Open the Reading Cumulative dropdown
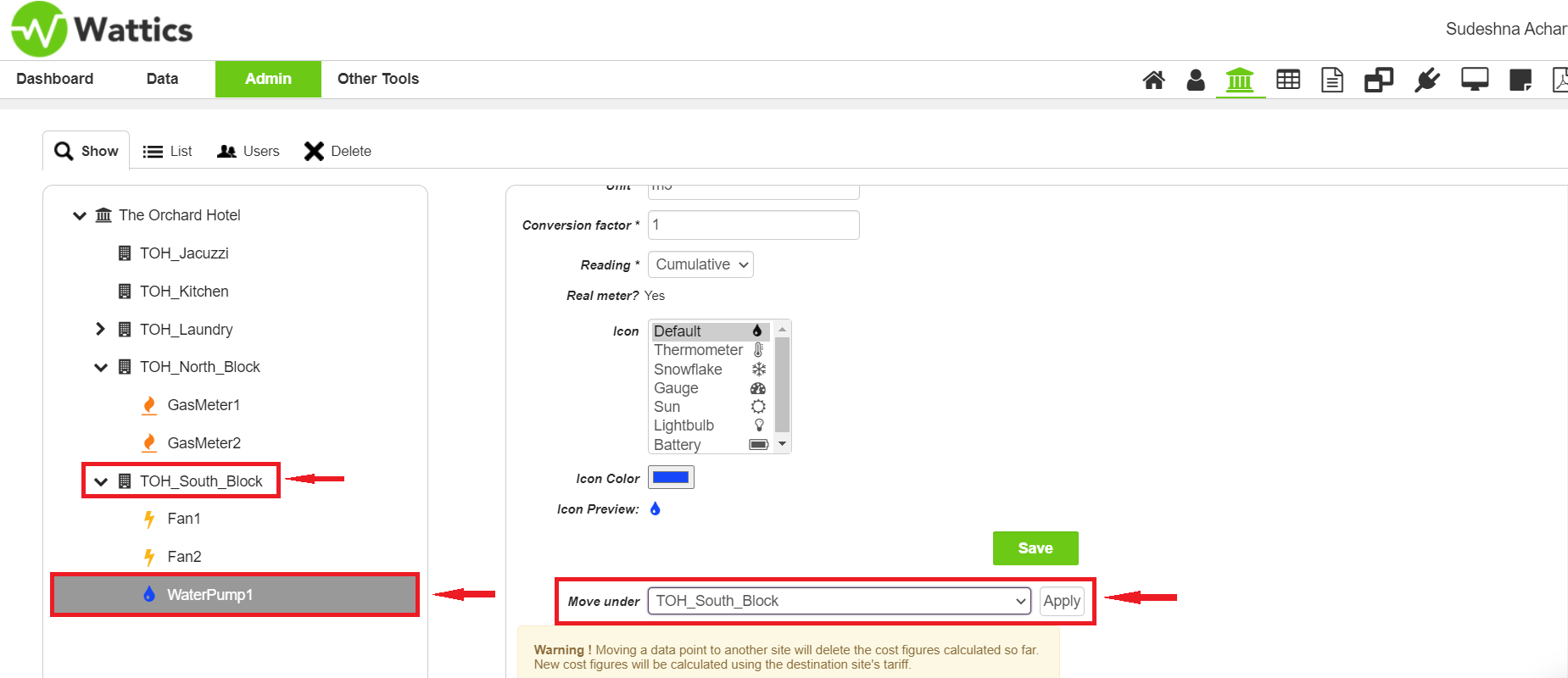Image resolution: width=1568 pixels, height=678 pixels. [700, 264]
